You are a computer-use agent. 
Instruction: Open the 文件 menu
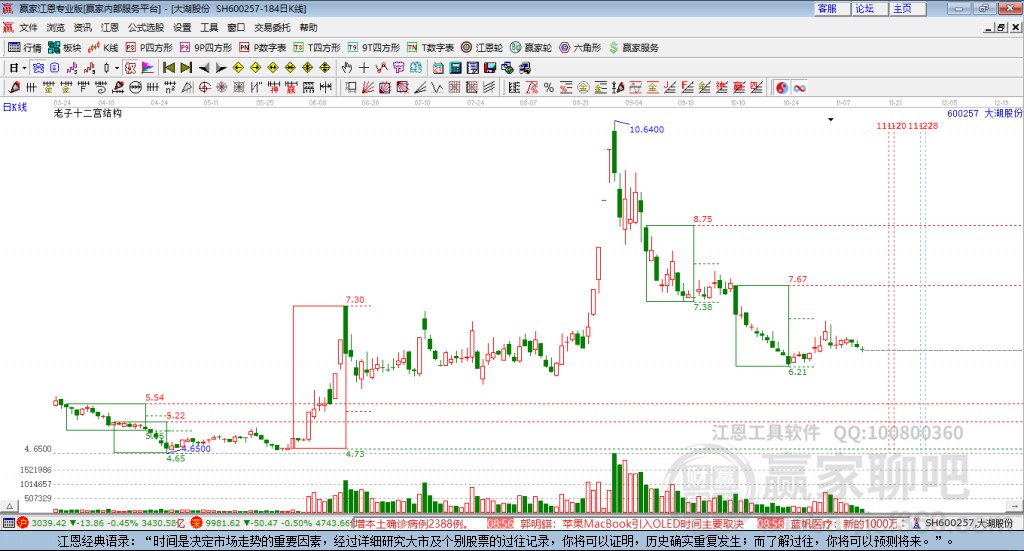coord(28,27)
